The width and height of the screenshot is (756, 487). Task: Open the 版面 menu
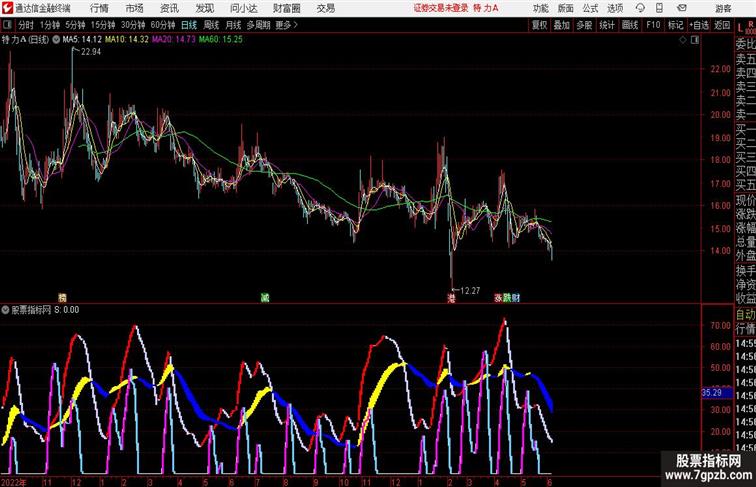566,8
